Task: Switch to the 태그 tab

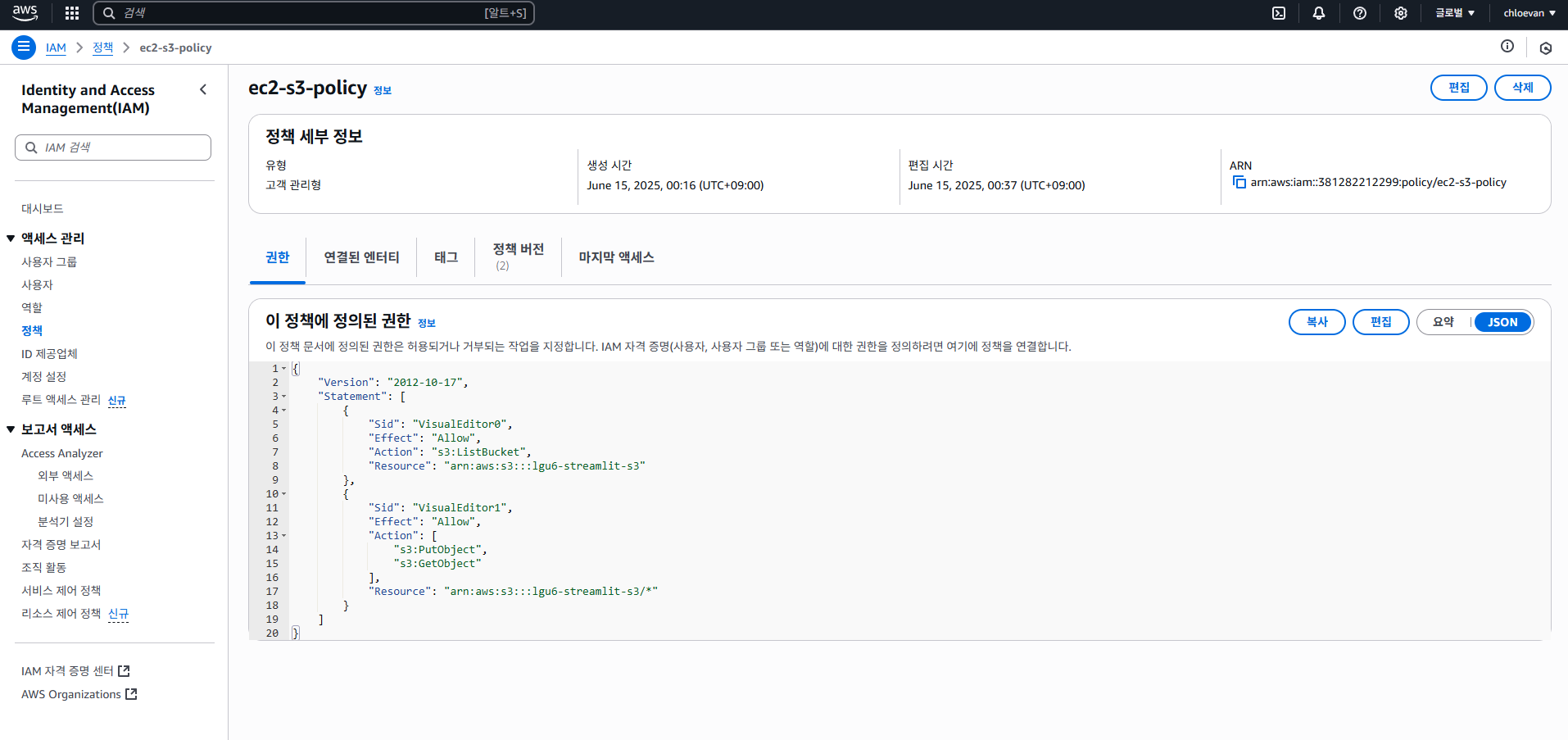Action: click(446, 257)
